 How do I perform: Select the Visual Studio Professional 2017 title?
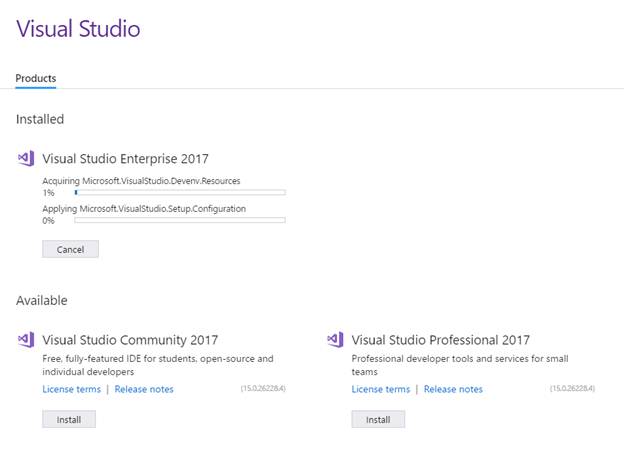(x=441, y=340)
